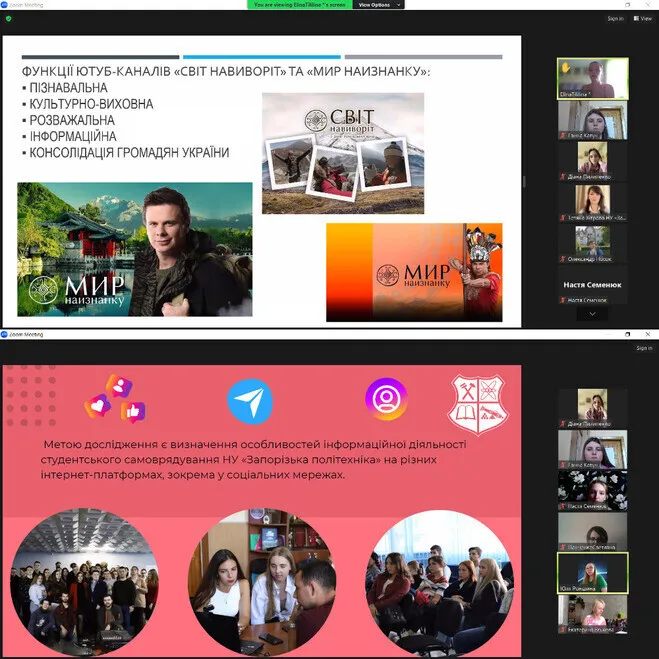Select Олександр's video tile

593,244
